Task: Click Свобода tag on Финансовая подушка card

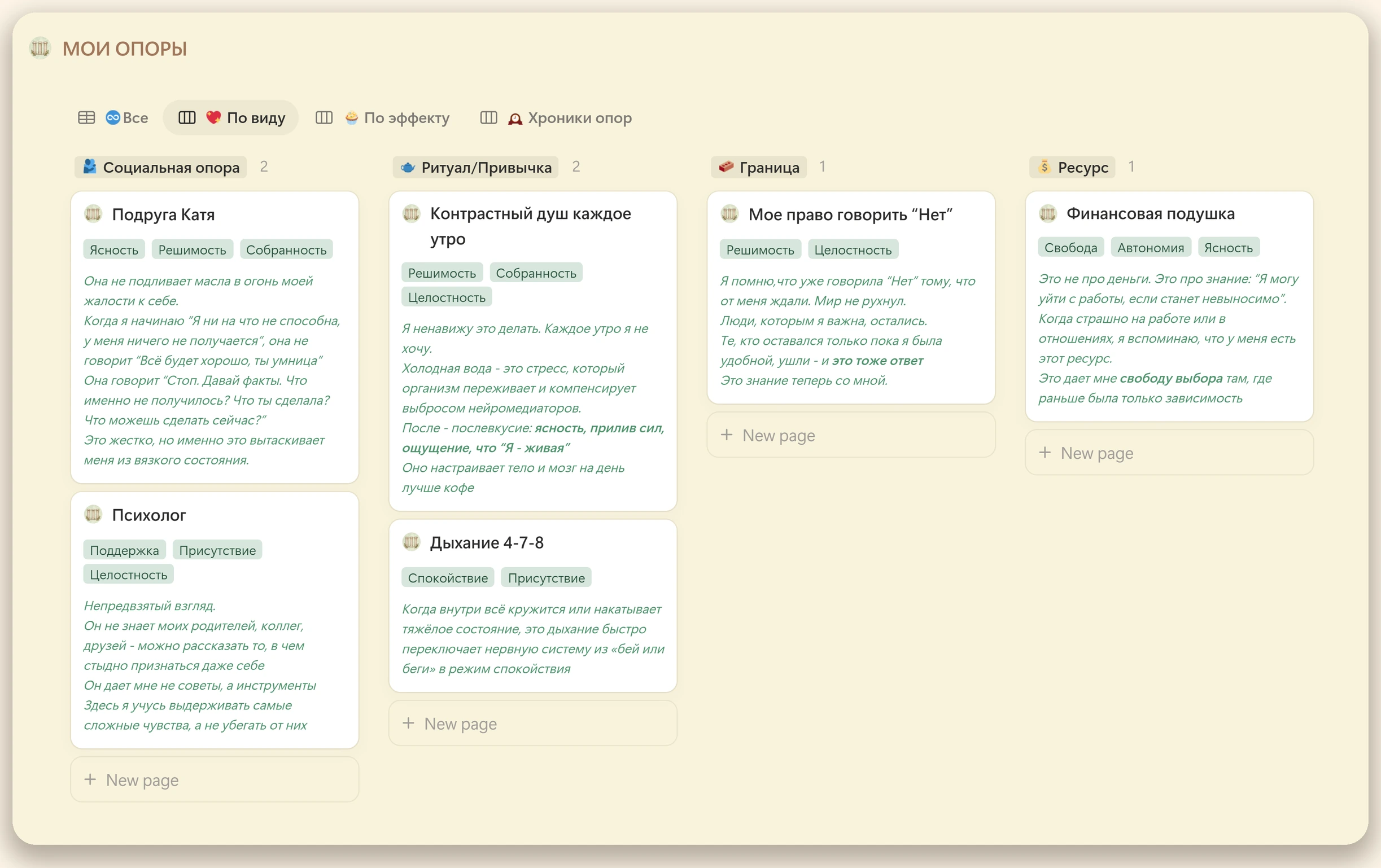Action: (x=1070, y=248)
